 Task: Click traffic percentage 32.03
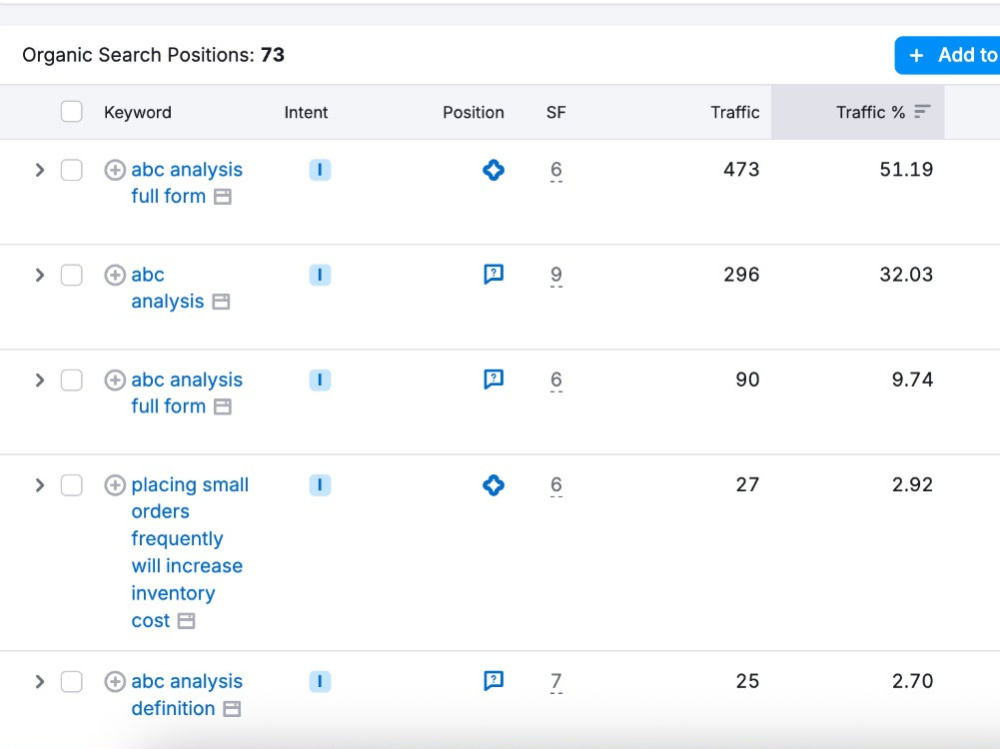906,275
